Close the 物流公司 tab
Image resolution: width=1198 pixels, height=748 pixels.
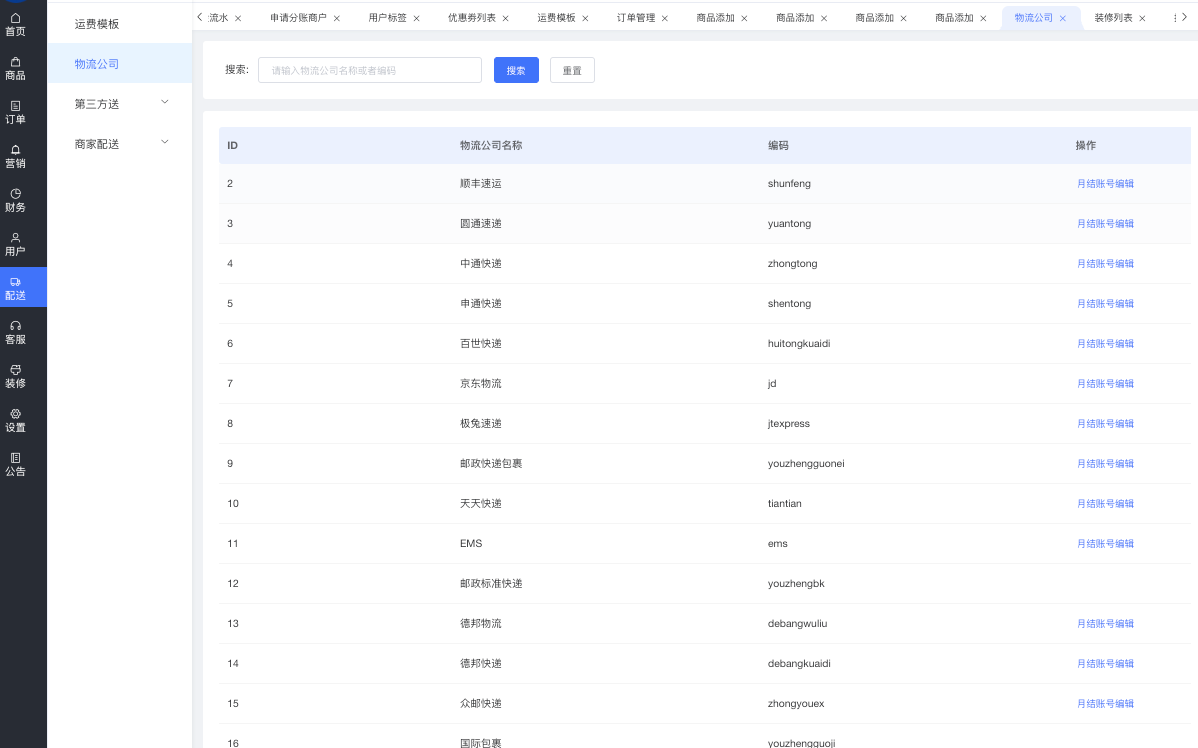[1063, 18]
